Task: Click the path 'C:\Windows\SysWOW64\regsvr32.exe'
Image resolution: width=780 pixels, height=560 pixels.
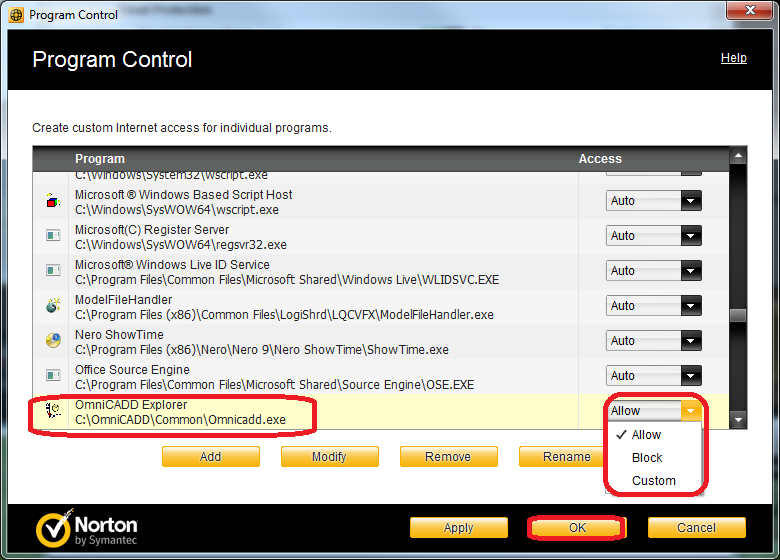Action: [x=181, y=245]
